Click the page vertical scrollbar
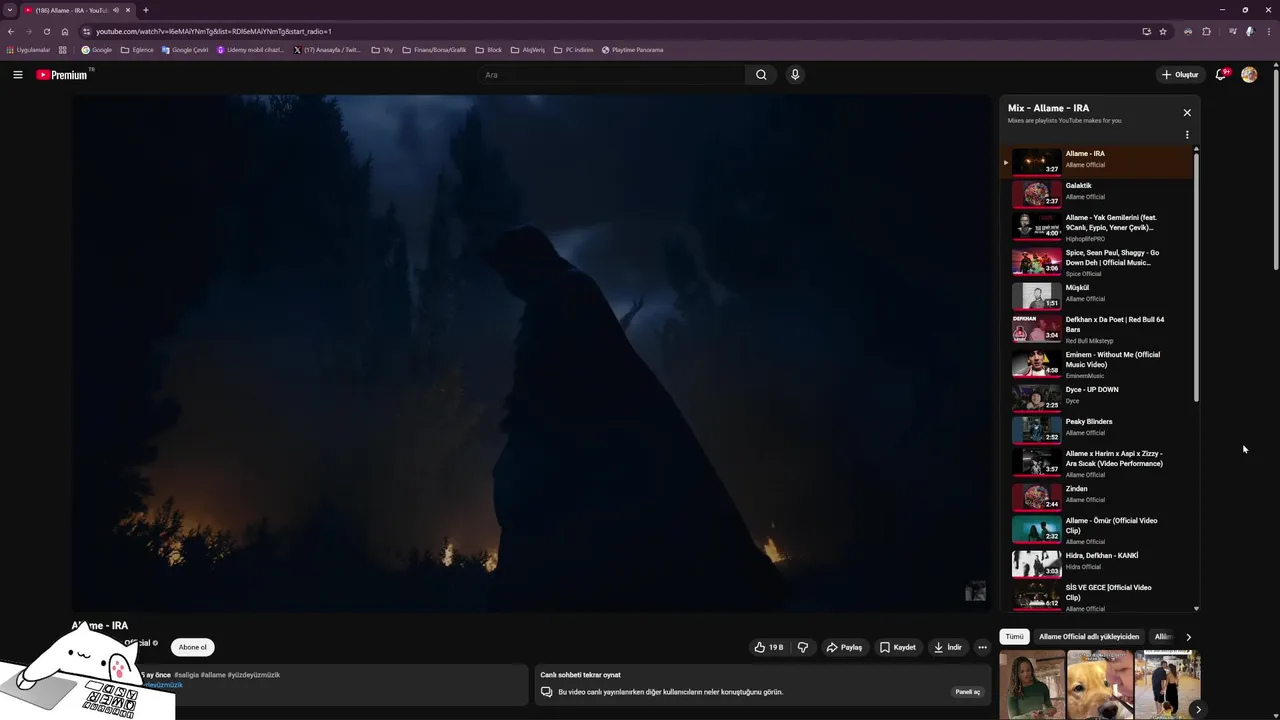The image size is (1280, 720). [x=1275, y=170]
